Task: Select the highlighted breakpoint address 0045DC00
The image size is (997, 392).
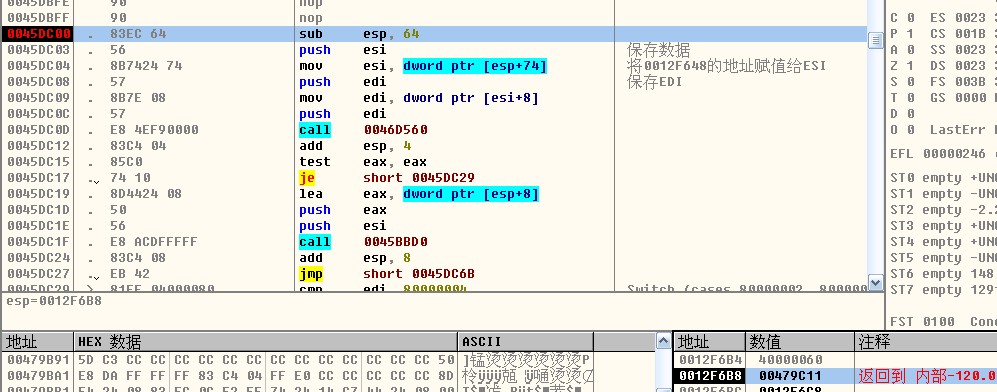Action: pos(38,34)
